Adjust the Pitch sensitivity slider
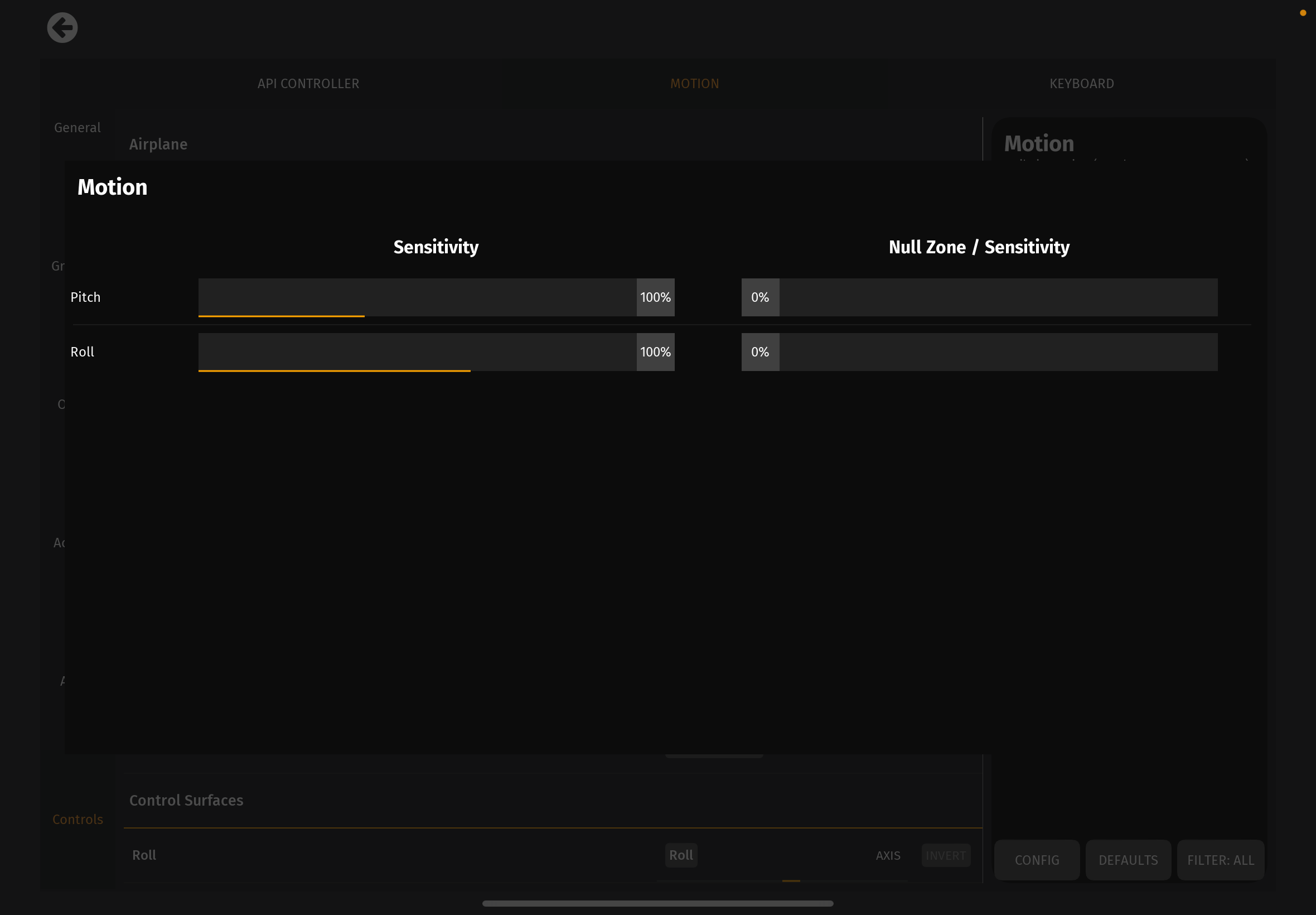The height and width of the screenshot is (915, 1316). pyautogui.click(x=417, y=297)
